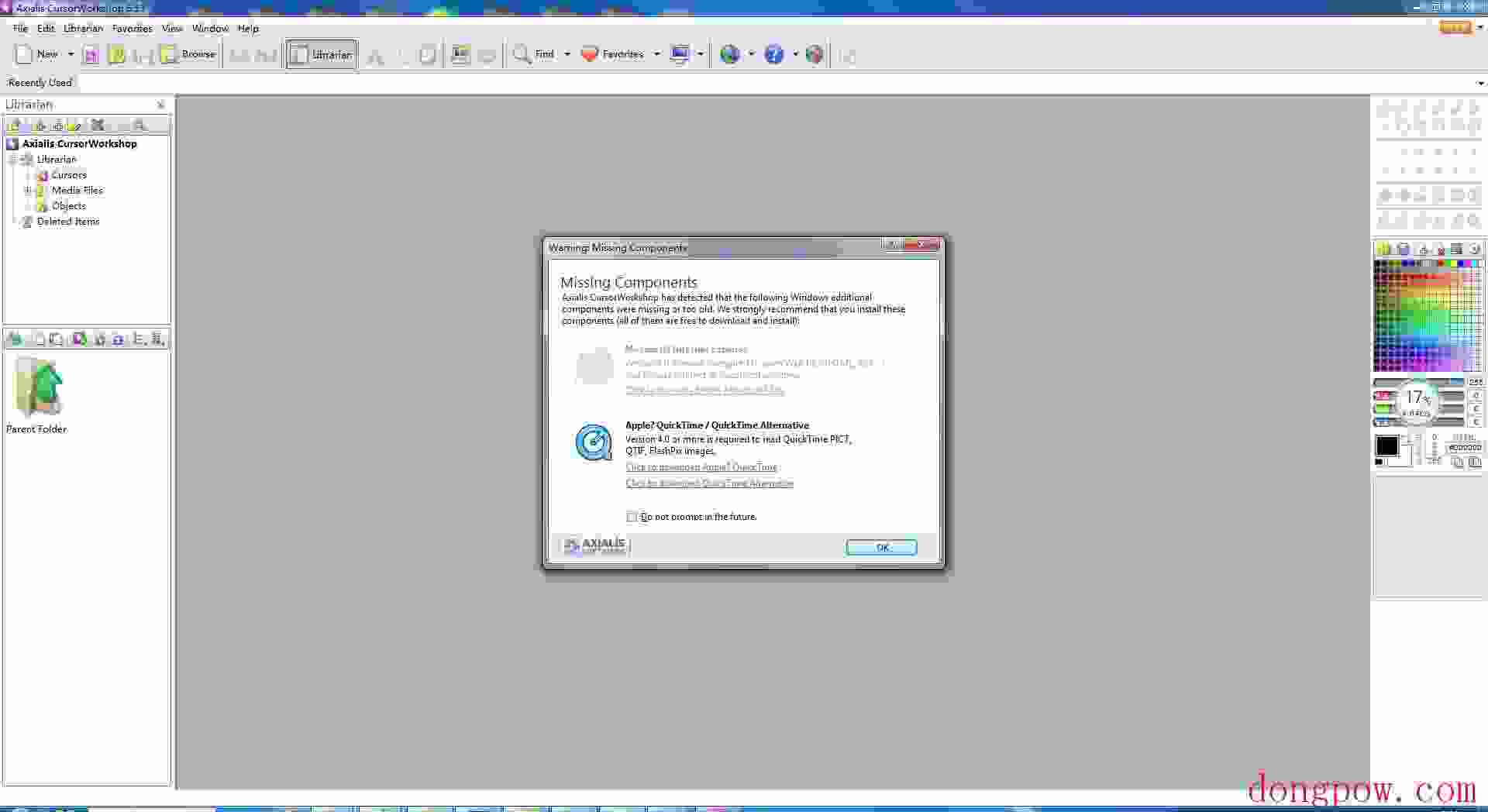Click the globe web icon left of the Help icon
The width and height of the screenshot is (1488, 812).
(729, 54)
